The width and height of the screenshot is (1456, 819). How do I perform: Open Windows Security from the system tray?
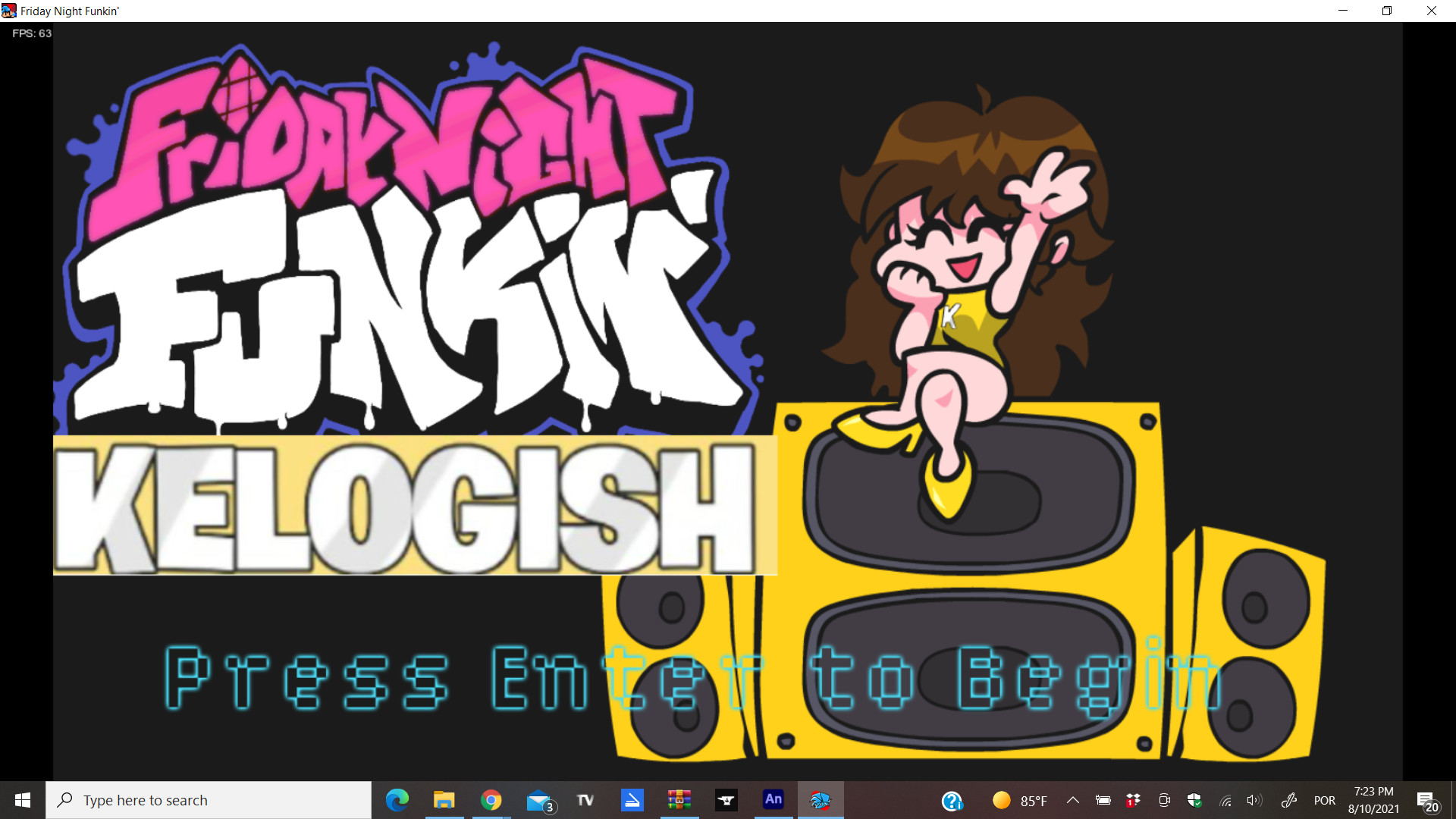pos(1196,800)
